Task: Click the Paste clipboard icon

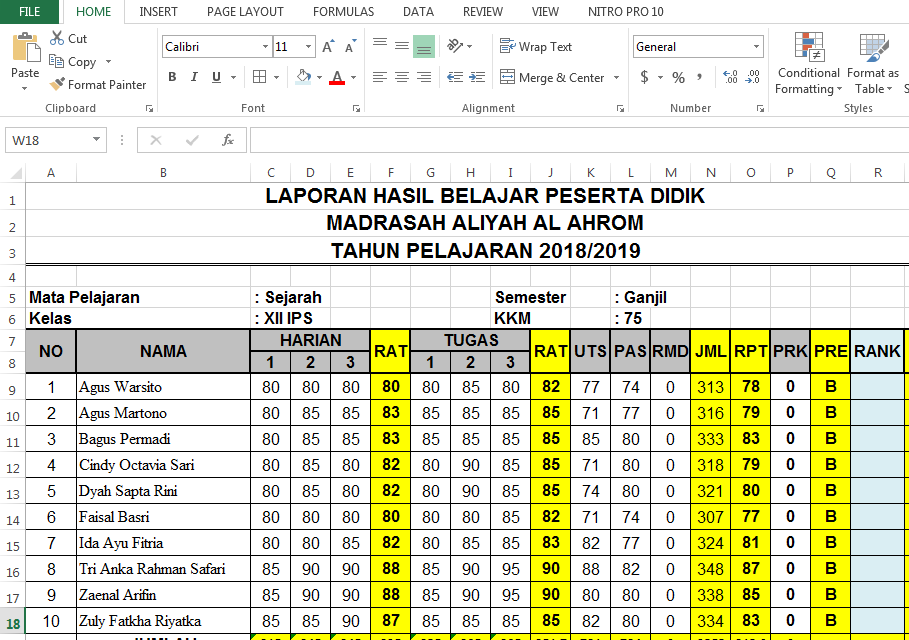Action: (x=26, y=48)
